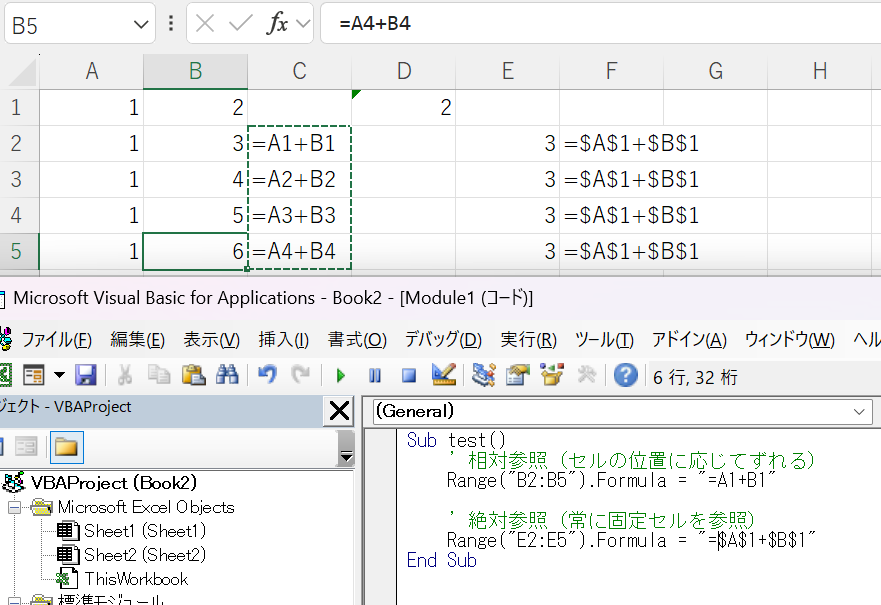881x605 pixels.
Task: Click the Toolbox wrench icon
Action: tap(587, 375)
